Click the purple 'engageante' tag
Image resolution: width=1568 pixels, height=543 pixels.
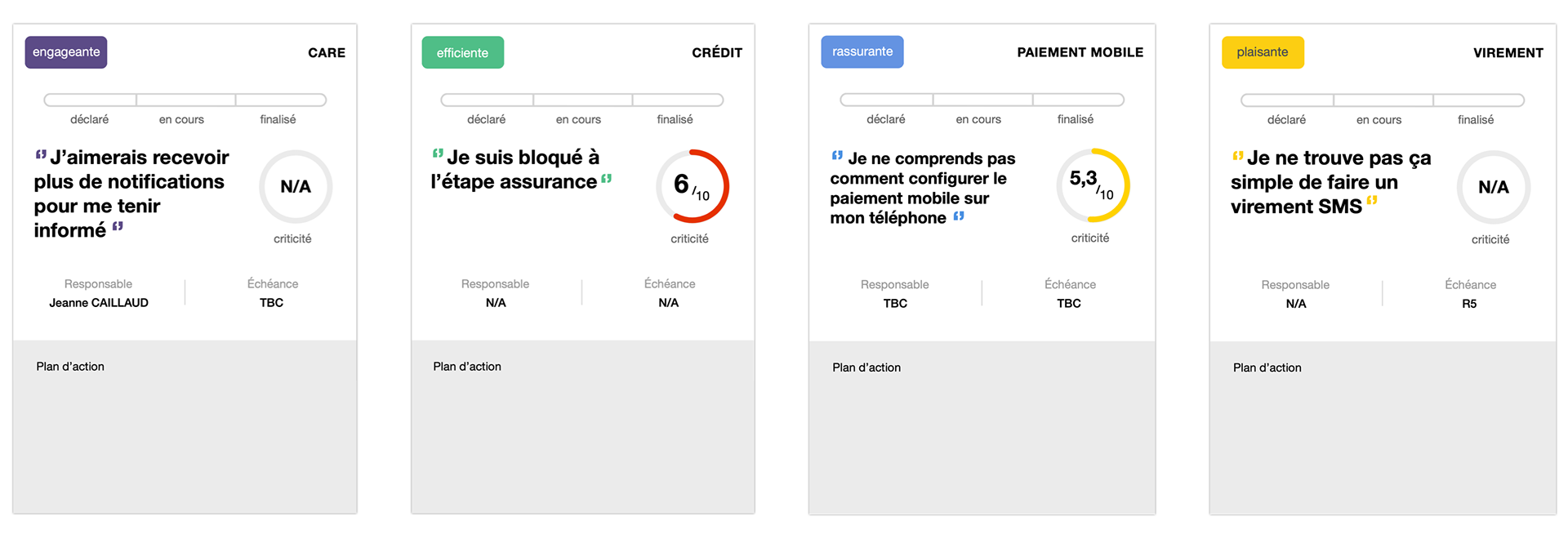[x=66, y=52]
